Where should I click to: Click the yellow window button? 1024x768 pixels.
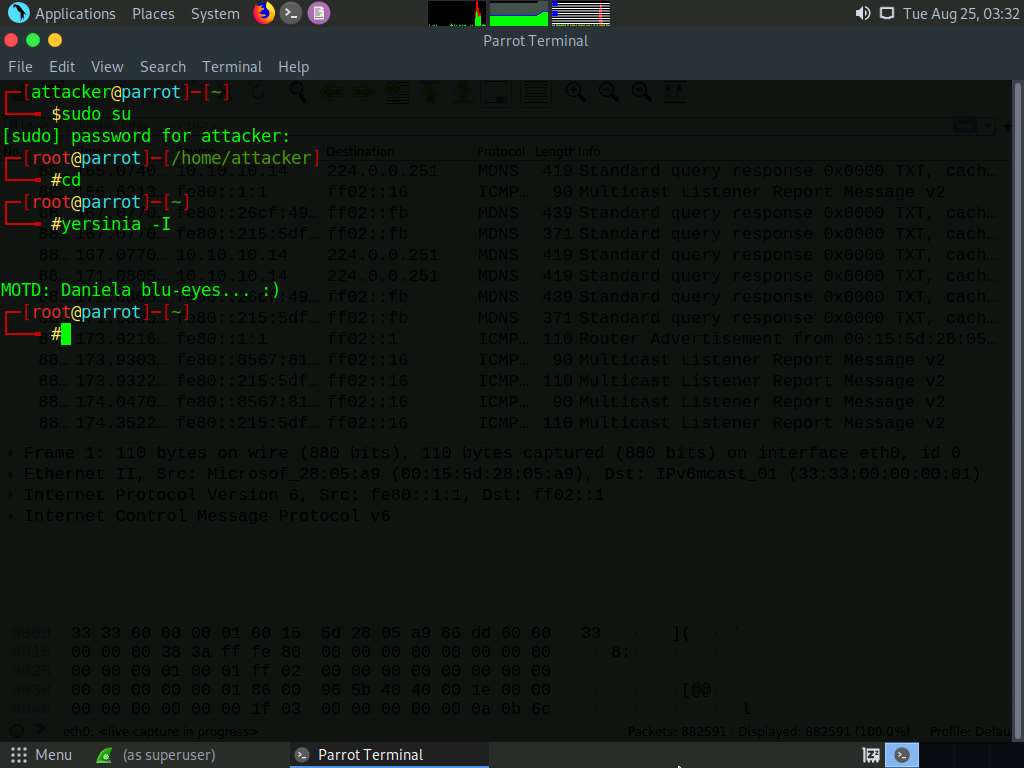(x=55, y=40)
